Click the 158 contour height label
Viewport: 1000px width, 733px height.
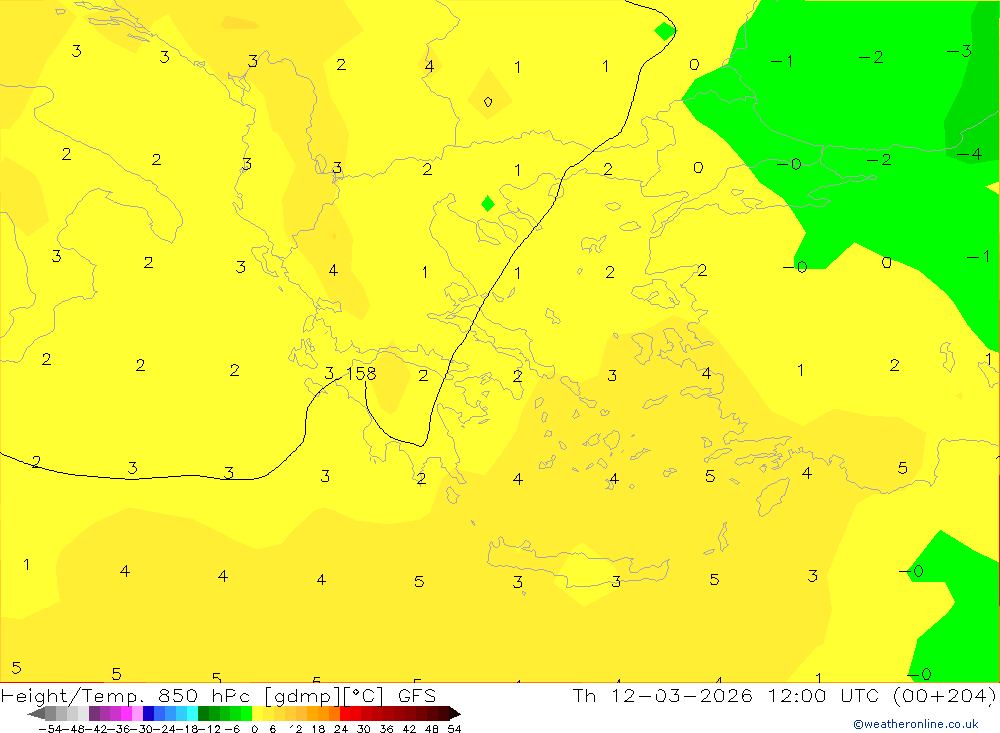(361, 373)
